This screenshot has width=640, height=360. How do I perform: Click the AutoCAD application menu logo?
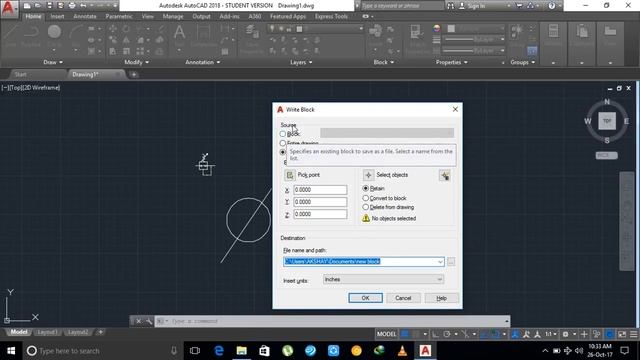[9, 8]
